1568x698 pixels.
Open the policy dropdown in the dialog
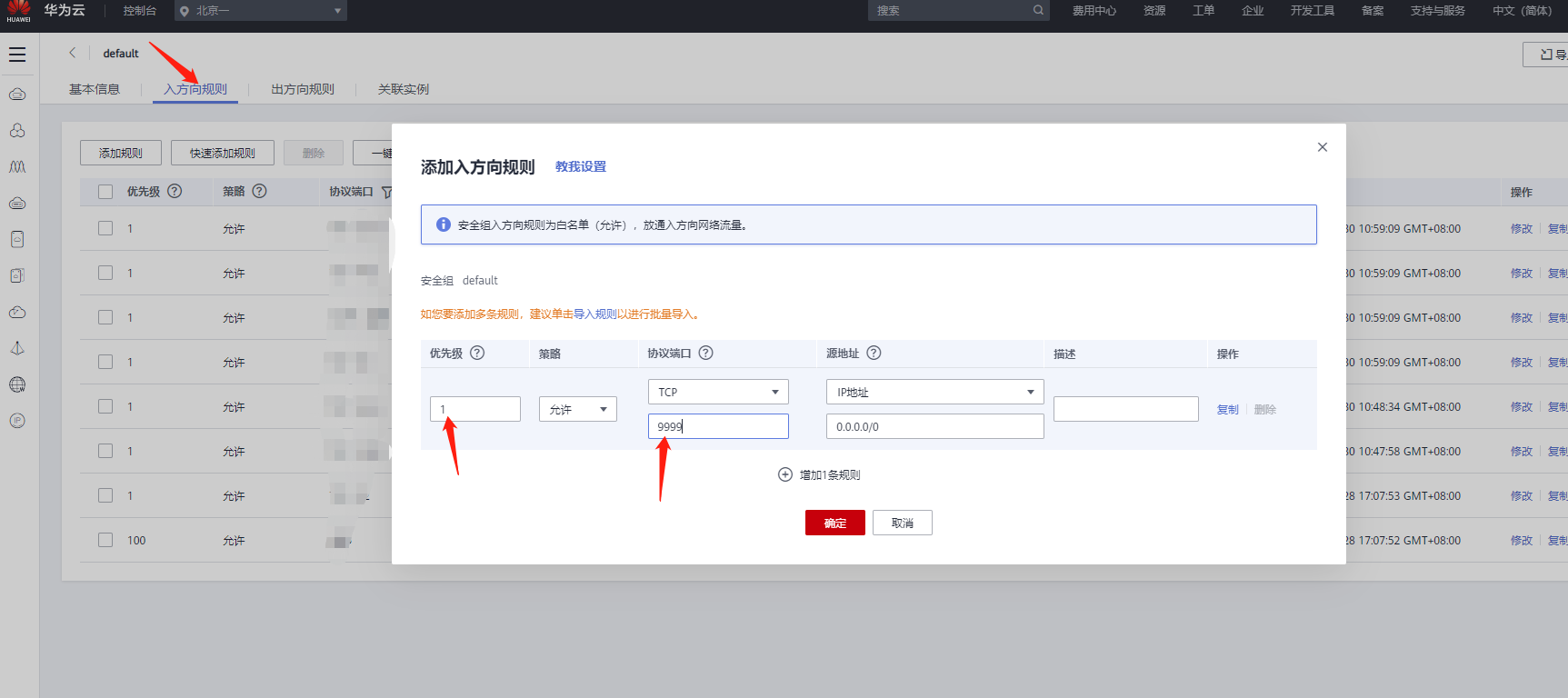click(578, 409)
